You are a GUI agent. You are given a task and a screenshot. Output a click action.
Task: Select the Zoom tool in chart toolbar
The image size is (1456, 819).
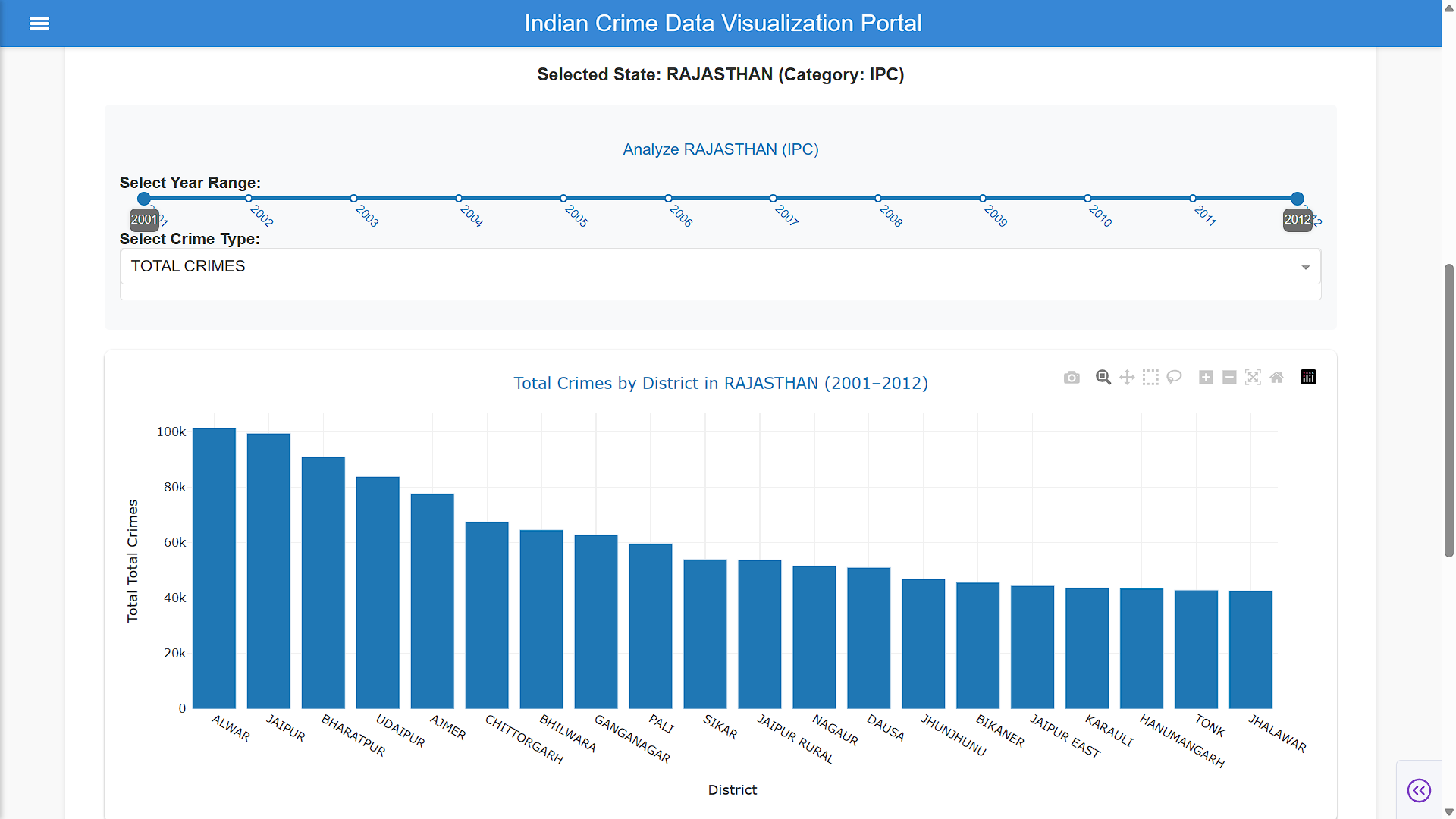point(1103,378)
